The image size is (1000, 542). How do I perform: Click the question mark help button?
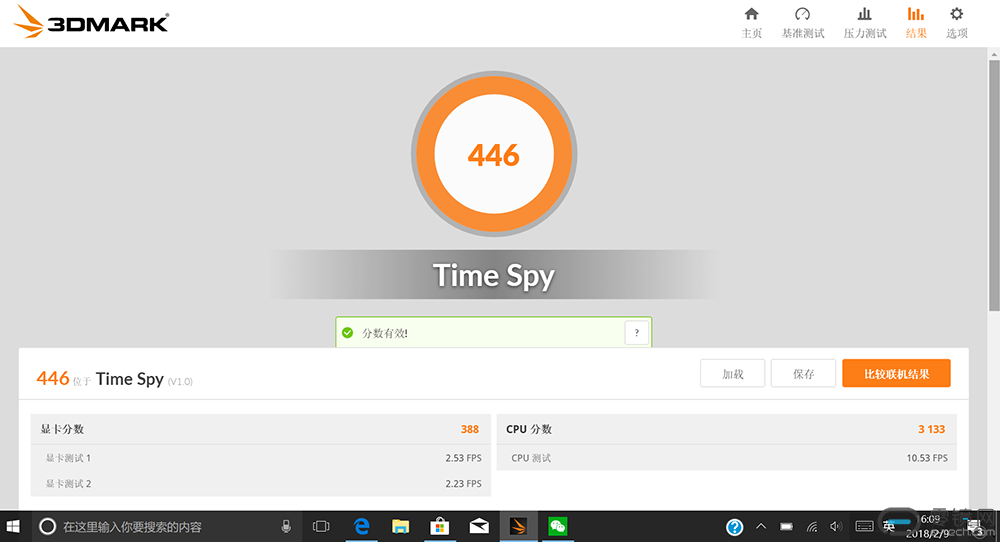(636, 333)
